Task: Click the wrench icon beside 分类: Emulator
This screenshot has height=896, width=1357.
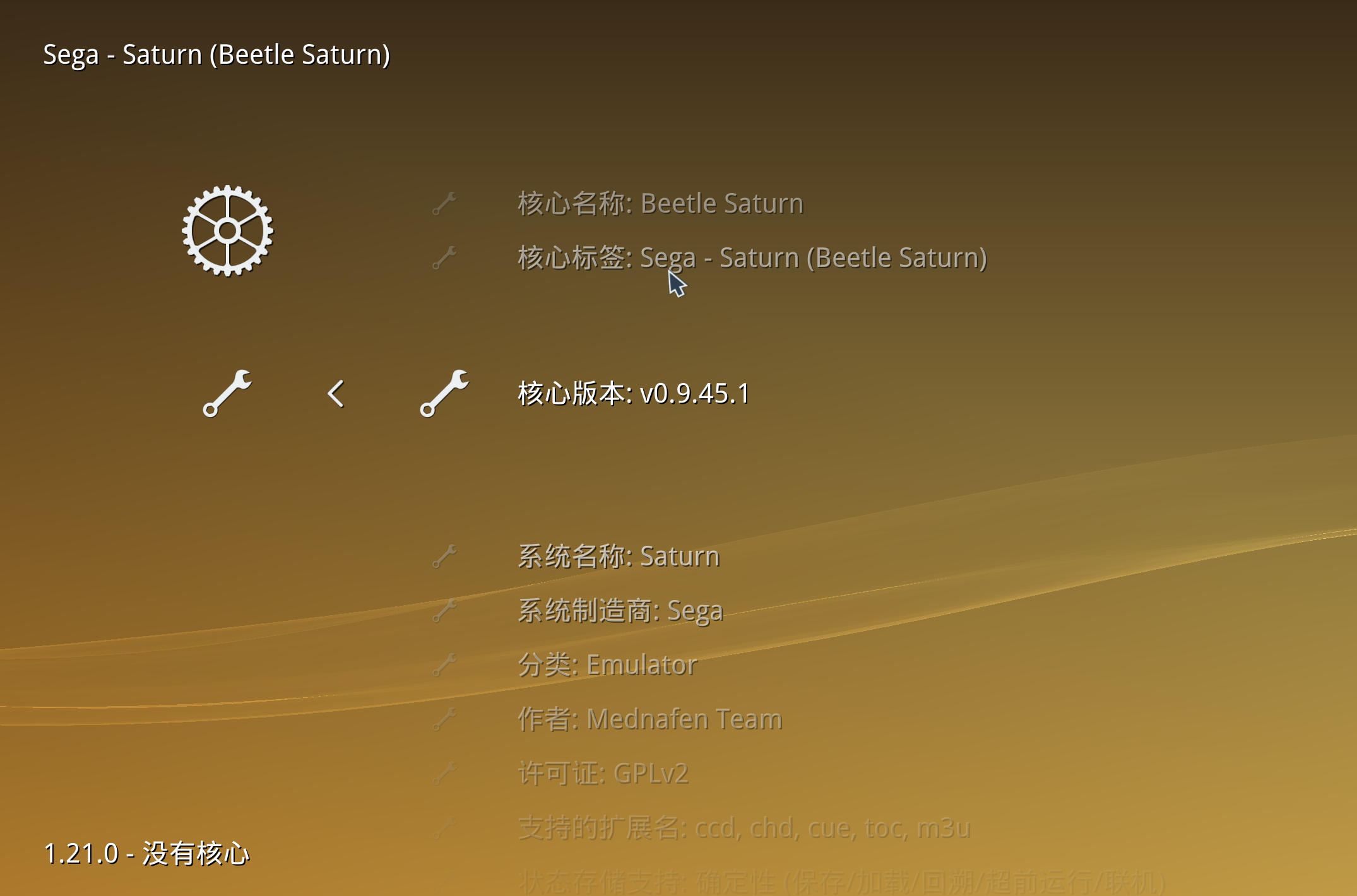Action: click(444, 665)
